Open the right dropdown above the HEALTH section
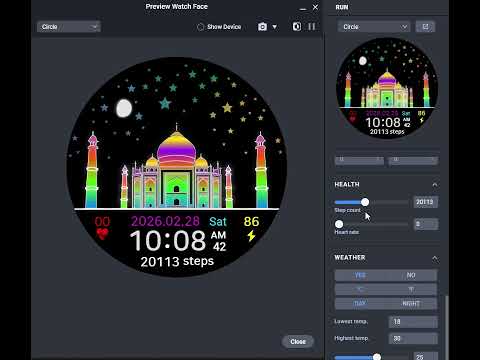This screenshot has width=480, height=360. (x=413, y=160)
